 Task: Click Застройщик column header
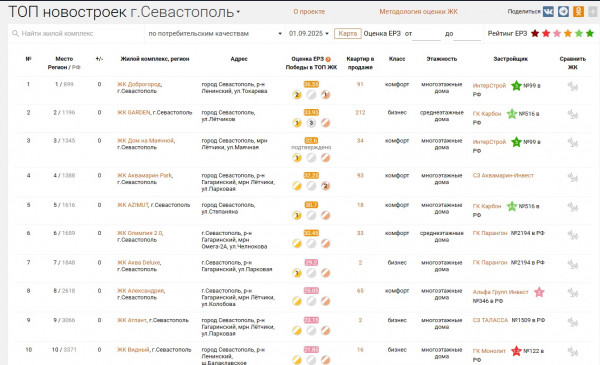click(510, 59)
